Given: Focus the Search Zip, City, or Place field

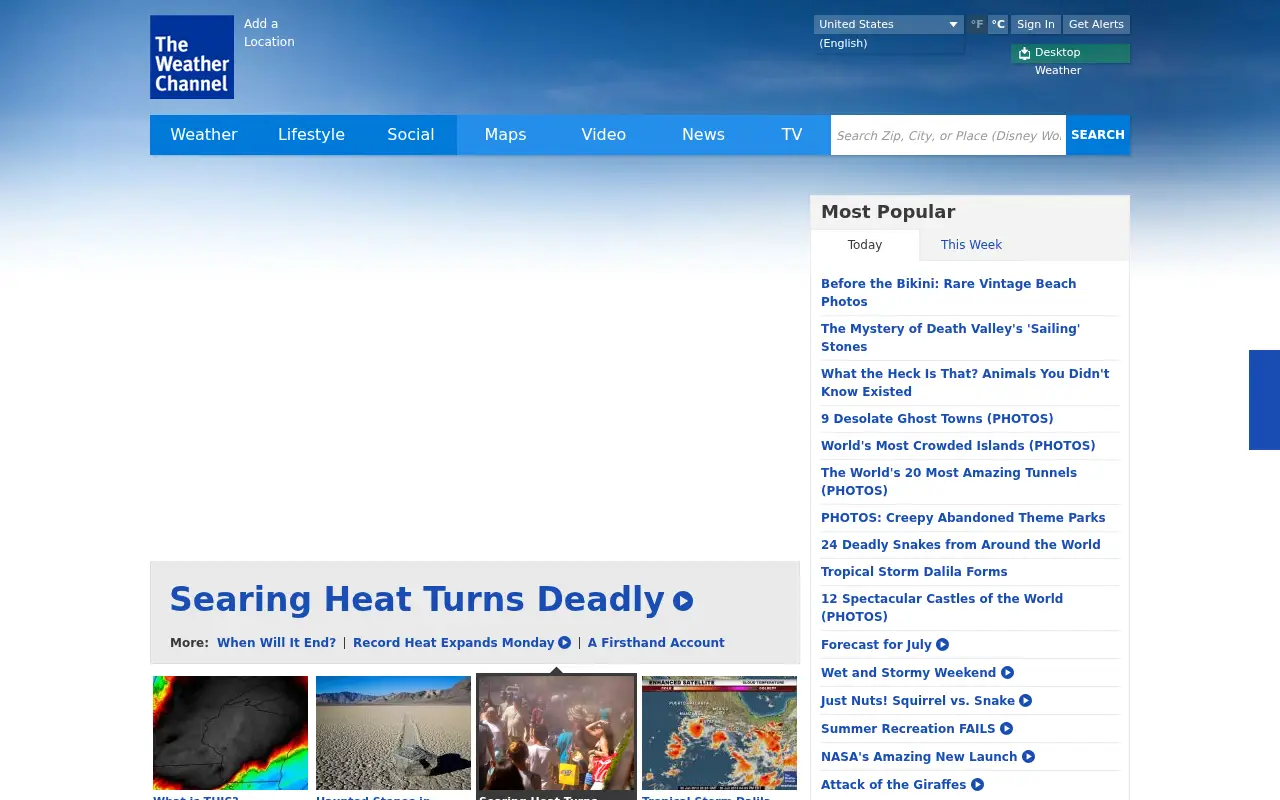Looking at the screenshot, I should pos(948,135).
